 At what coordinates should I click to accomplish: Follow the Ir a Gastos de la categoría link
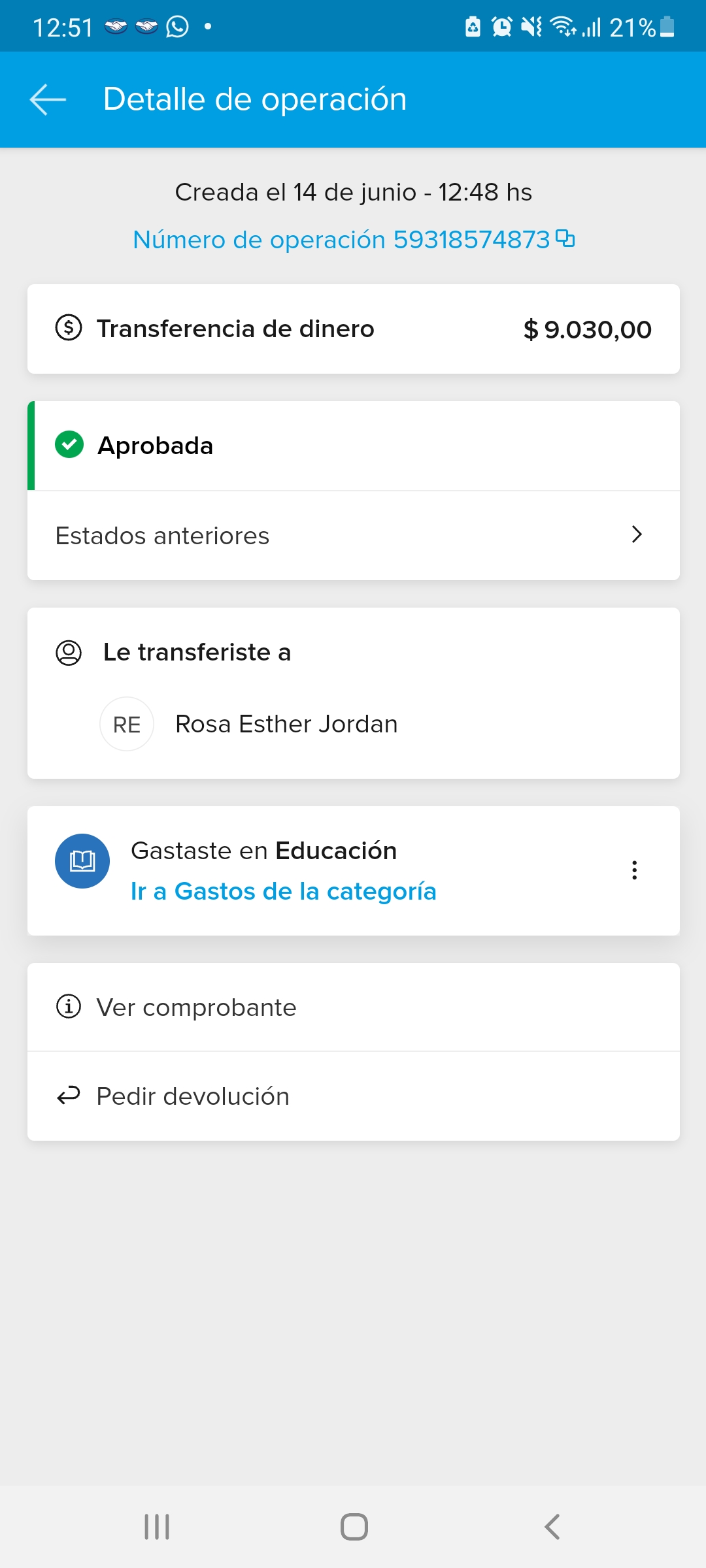coord(283,891)
